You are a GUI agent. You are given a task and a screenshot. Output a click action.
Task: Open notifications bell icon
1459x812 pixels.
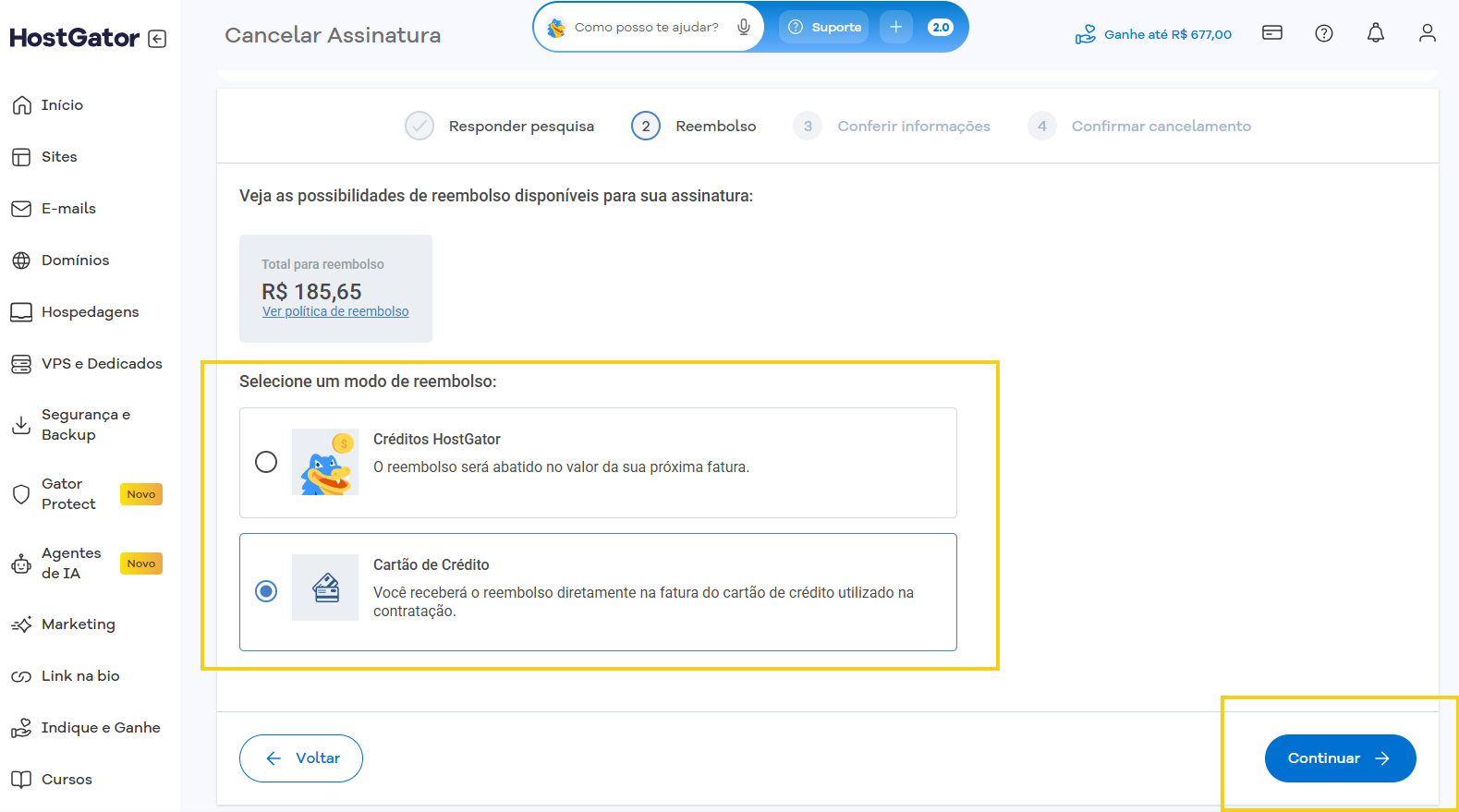coord(1376,33)
